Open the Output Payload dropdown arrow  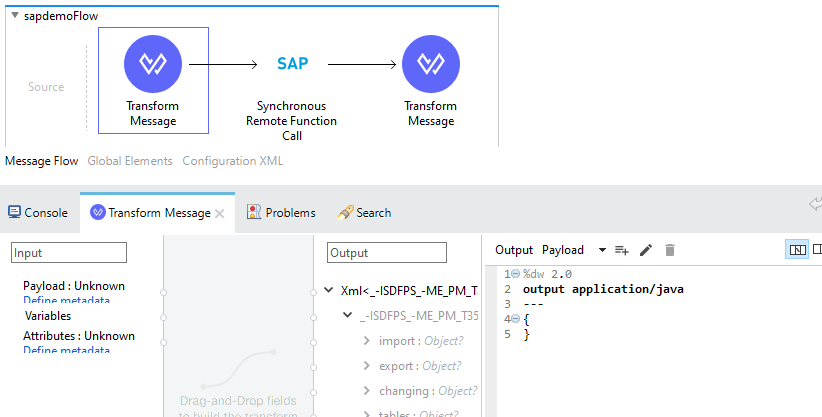tap(602, 250)
